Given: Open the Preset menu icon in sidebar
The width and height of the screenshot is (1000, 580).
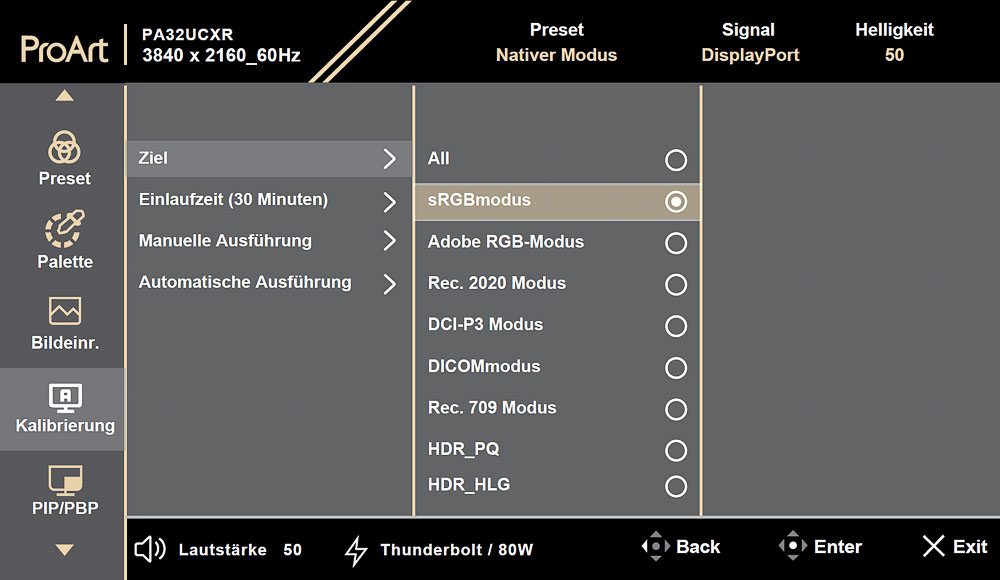Looking at the screenshot, I should pos(64,147).
